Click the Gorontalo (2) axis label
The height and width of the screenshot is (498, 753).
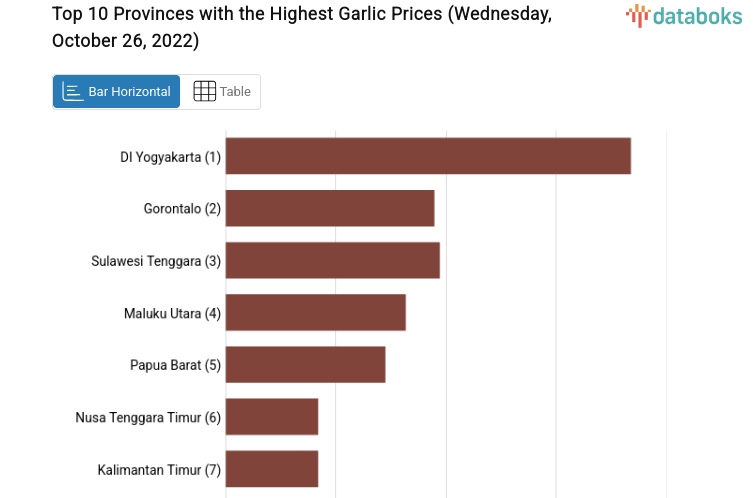click(x=182, y=209)
